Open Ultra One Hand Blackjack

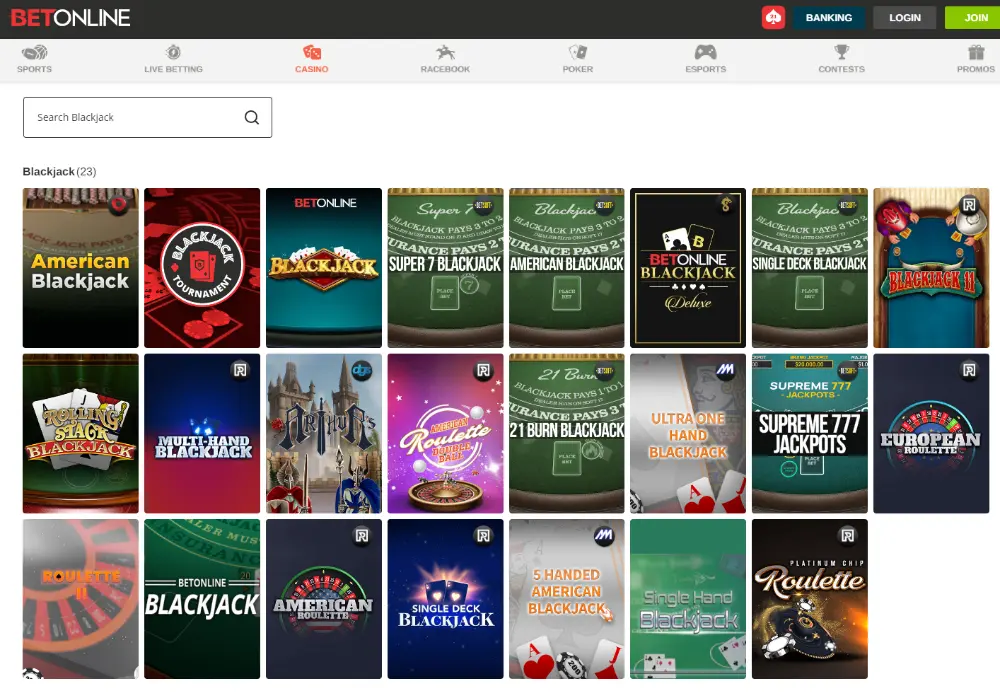coord(688,434)
